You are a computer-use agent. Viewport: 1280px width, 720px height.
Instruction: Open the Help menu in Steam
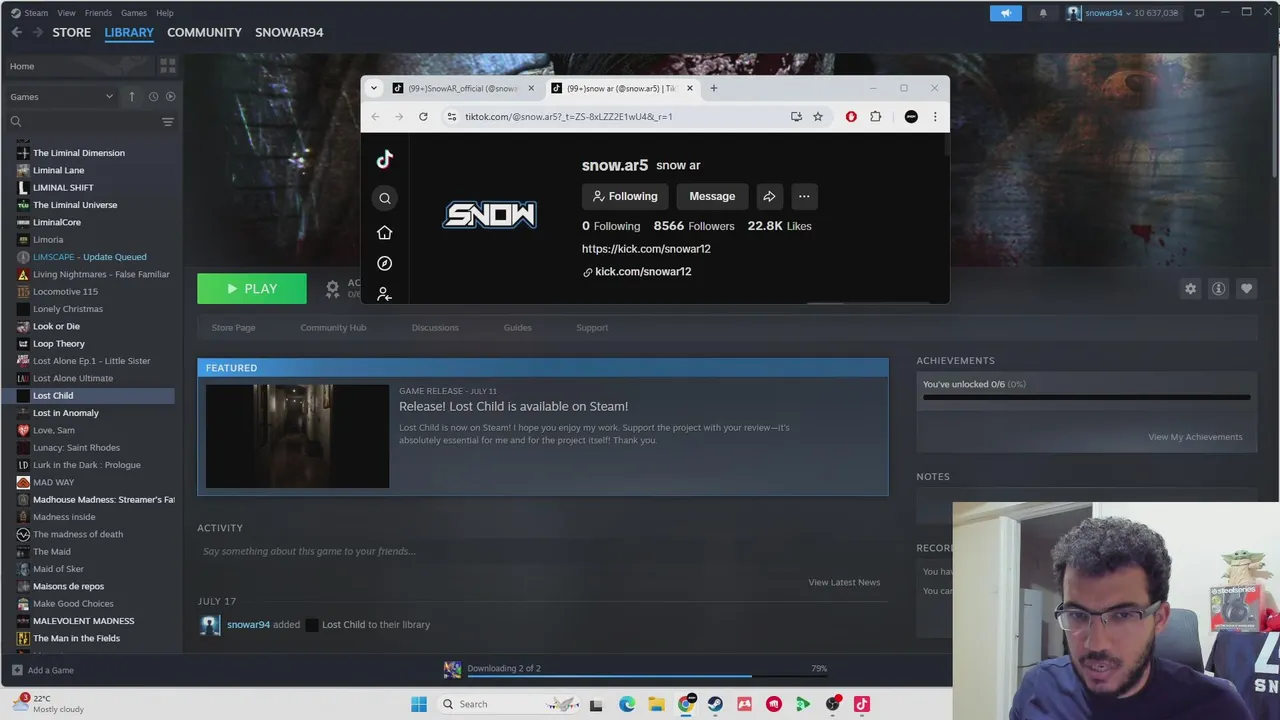165,13
